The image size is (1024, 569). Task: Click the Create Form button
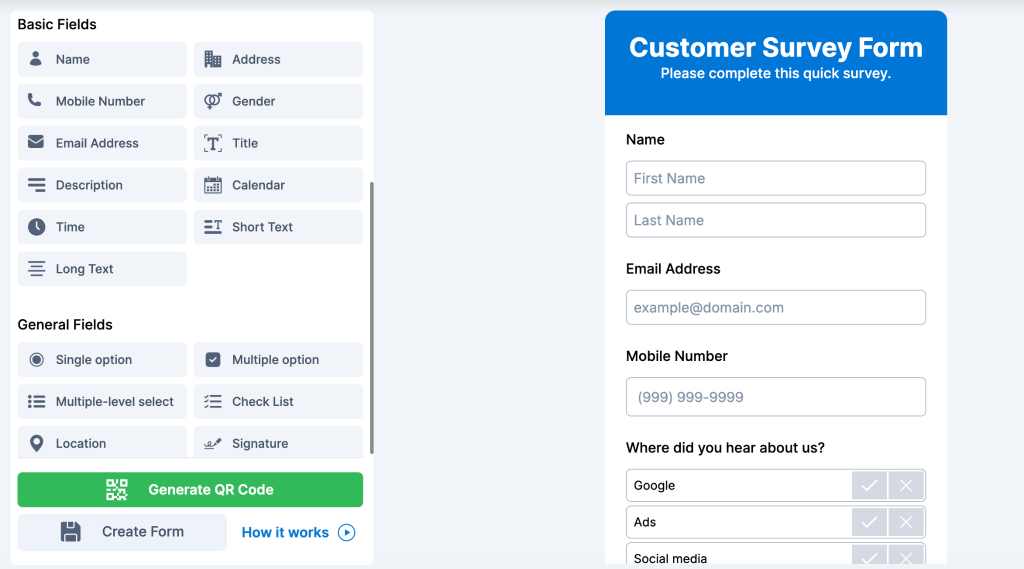122,532
